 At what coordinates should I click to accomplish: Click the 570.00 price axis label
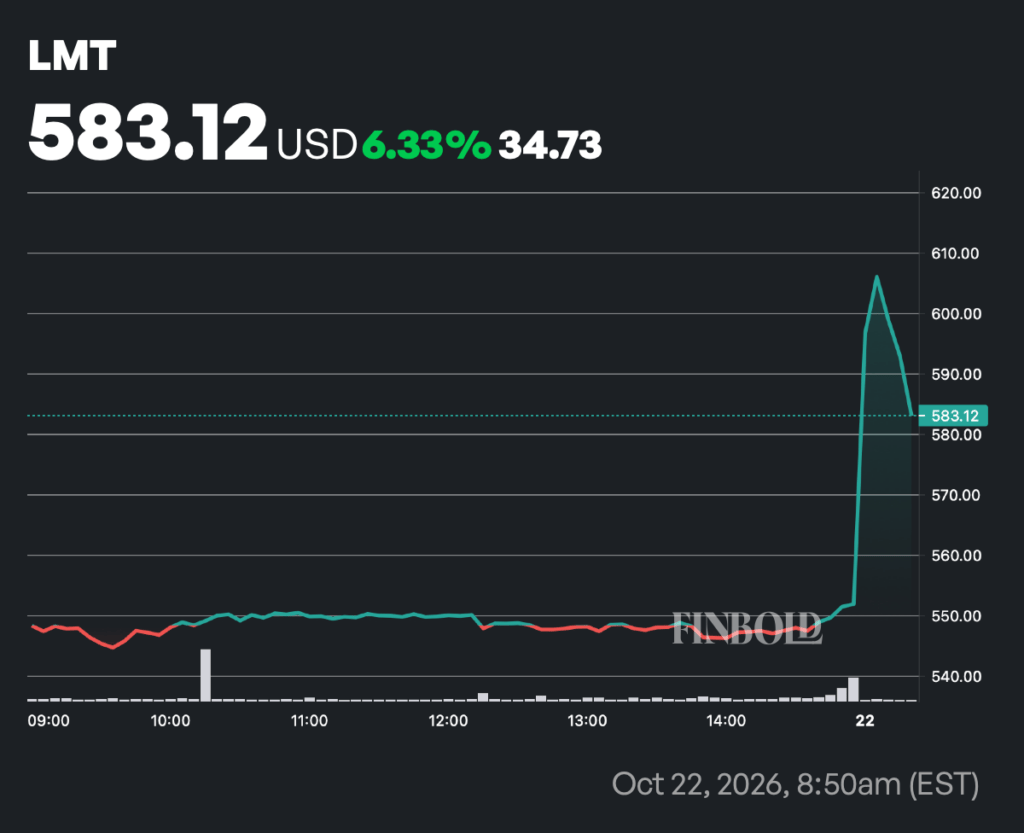coord(956,495)
